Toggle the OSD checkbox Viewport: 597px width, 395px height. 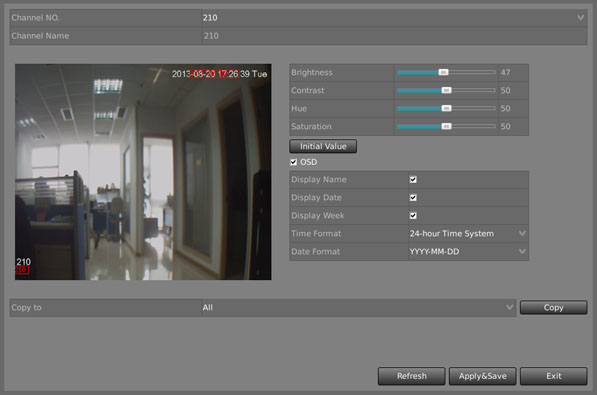point(294,162)
